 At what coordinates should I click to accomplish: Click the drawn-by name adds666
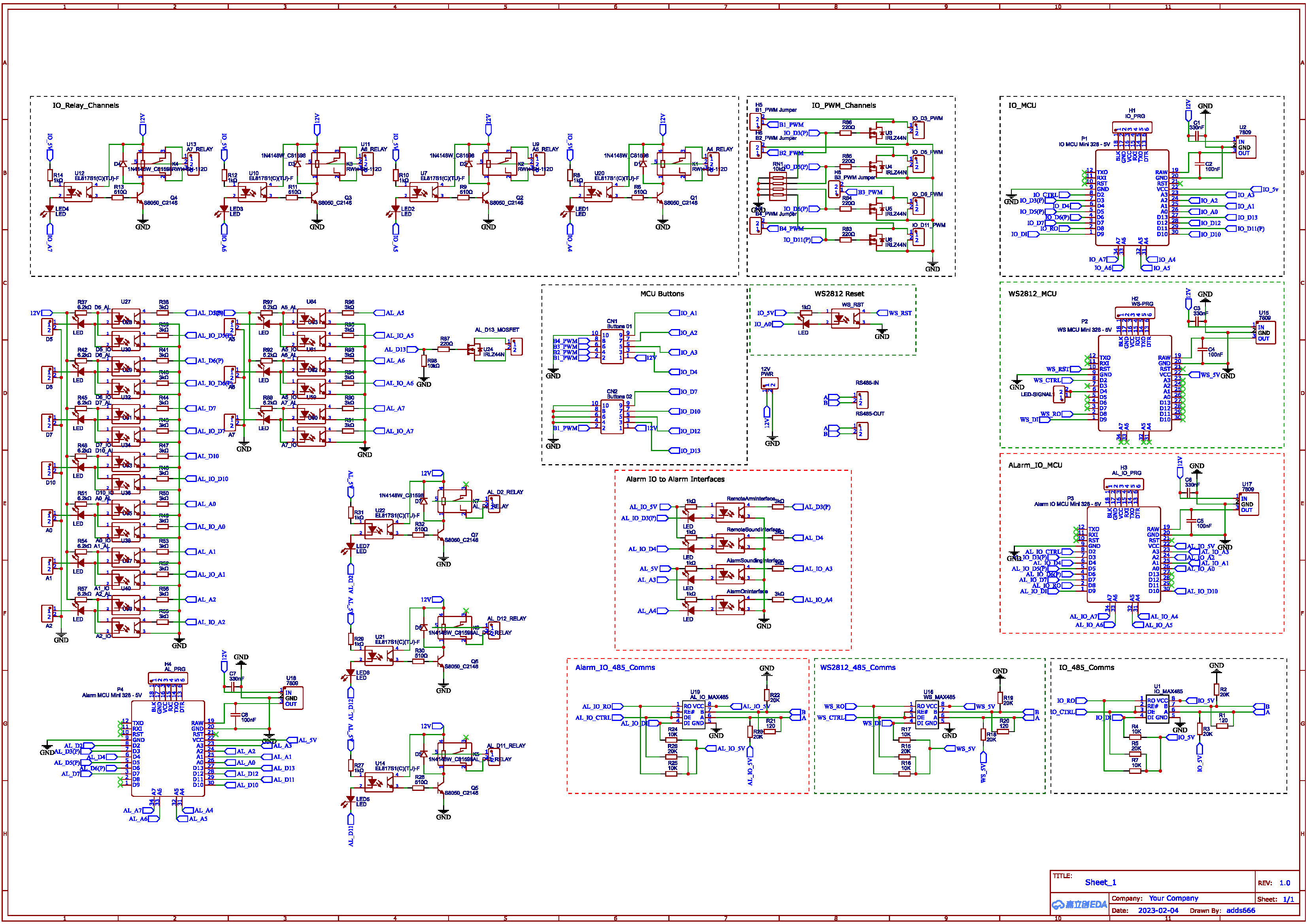click(x=1240, y=911)
